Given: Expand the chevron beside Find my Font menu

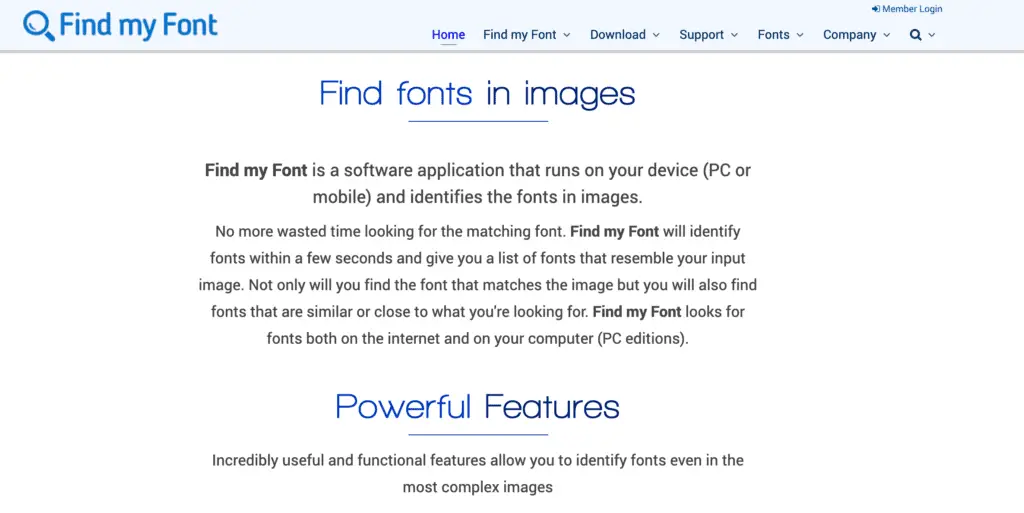Looking at the screenshot, I should click(567, 35).
